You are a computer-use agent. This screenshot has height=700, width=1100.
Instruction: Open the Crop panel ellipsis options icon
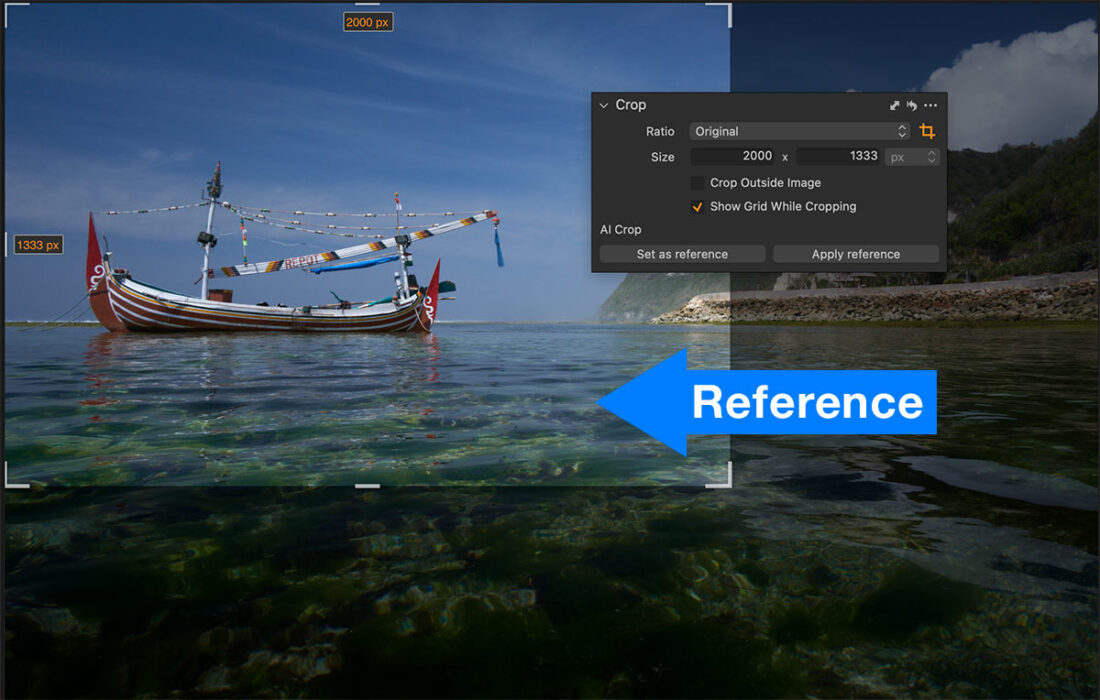[931, 105]
